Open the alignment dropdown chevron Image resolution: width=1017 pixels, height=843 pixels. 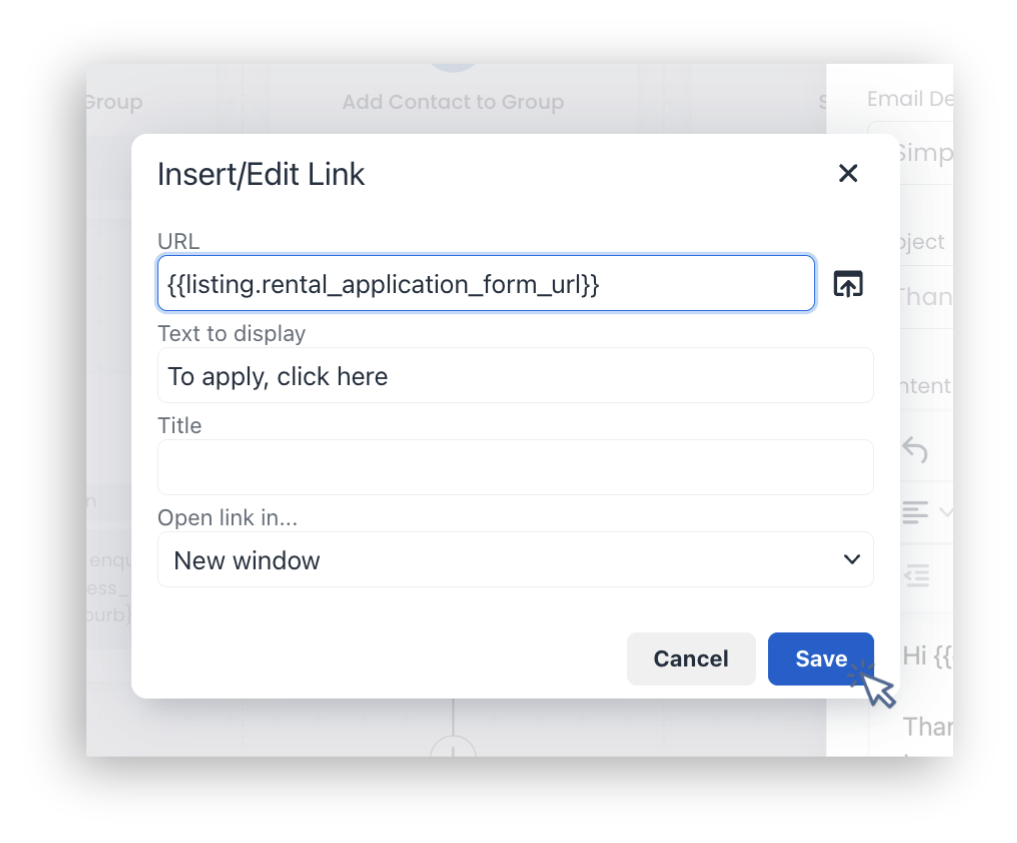946,512
